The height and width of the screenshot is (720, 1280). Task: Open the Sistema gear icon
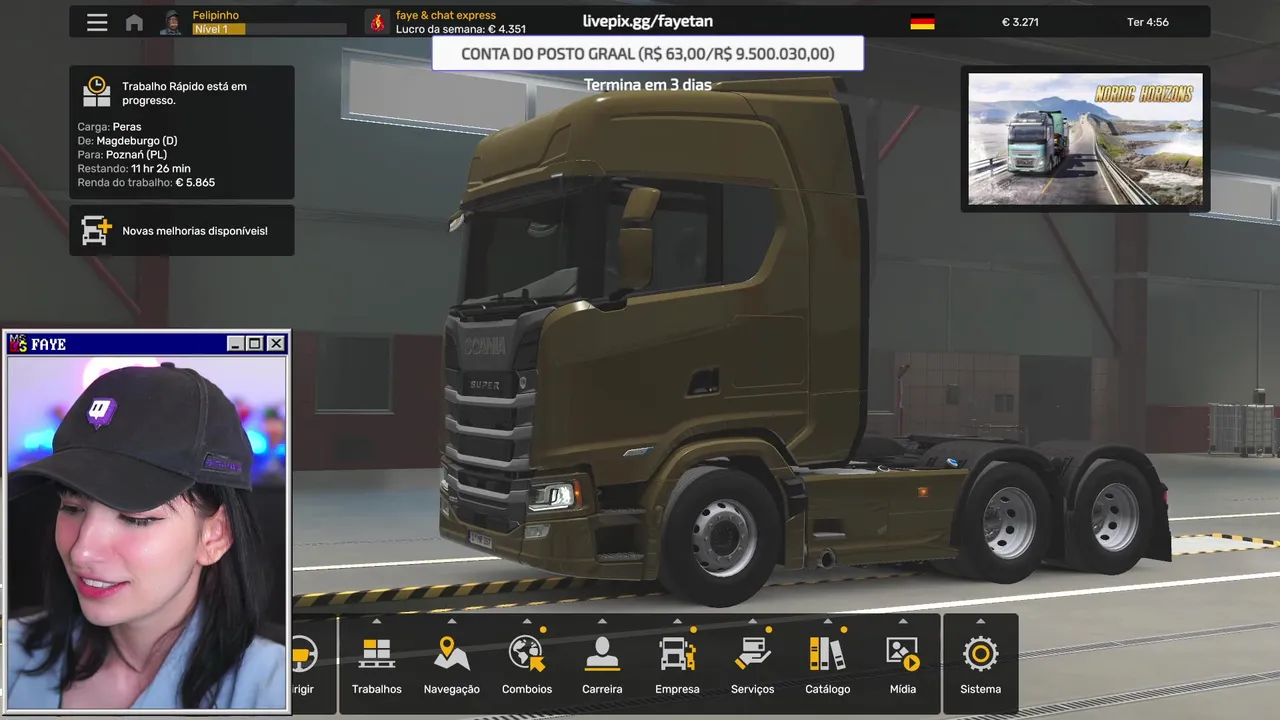(x=980, y=654)
